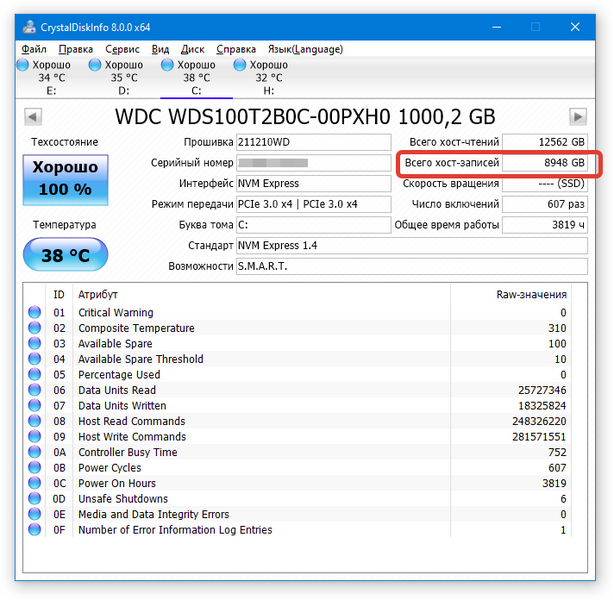Click the 12562 GB host reads value
The image size is (613, 600).
pyautogui.click(x=545, y=142)
